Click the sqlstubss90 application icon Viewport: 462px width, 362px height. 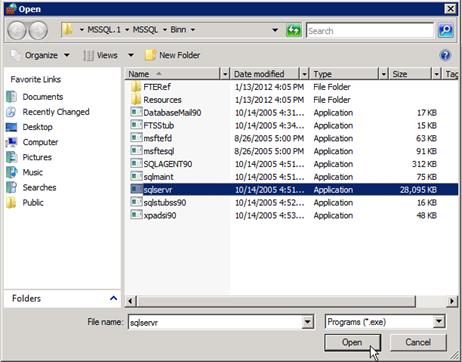tap(136, 202)
